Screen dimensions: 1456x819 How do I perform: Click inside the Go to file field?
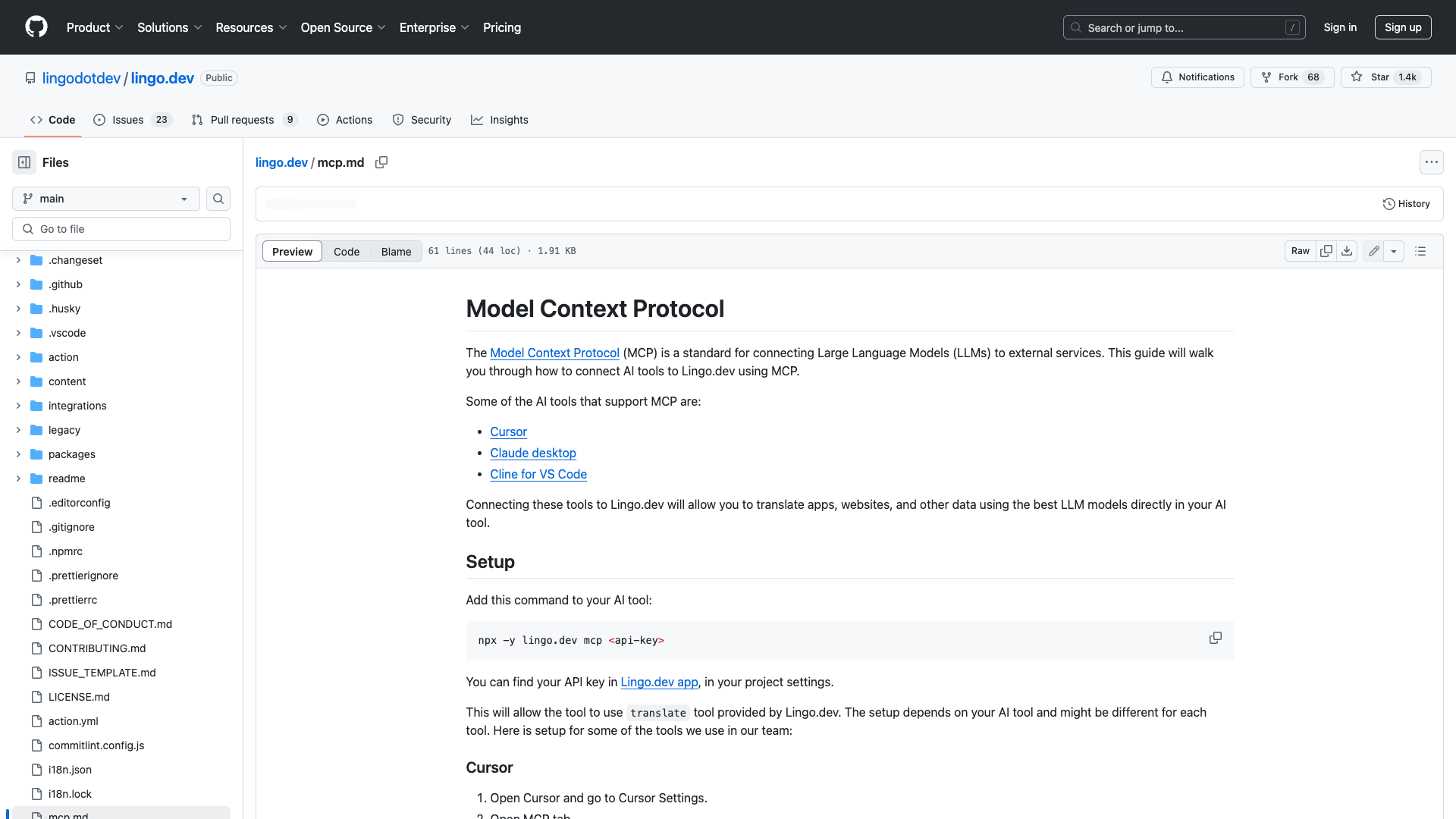pos(121,228)
